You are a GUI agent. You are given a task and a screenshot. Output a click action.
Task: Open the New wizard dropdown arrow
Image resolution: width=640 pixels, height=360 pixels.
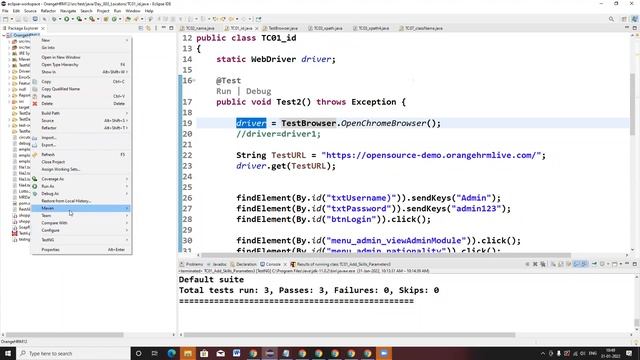coord(11,19)
